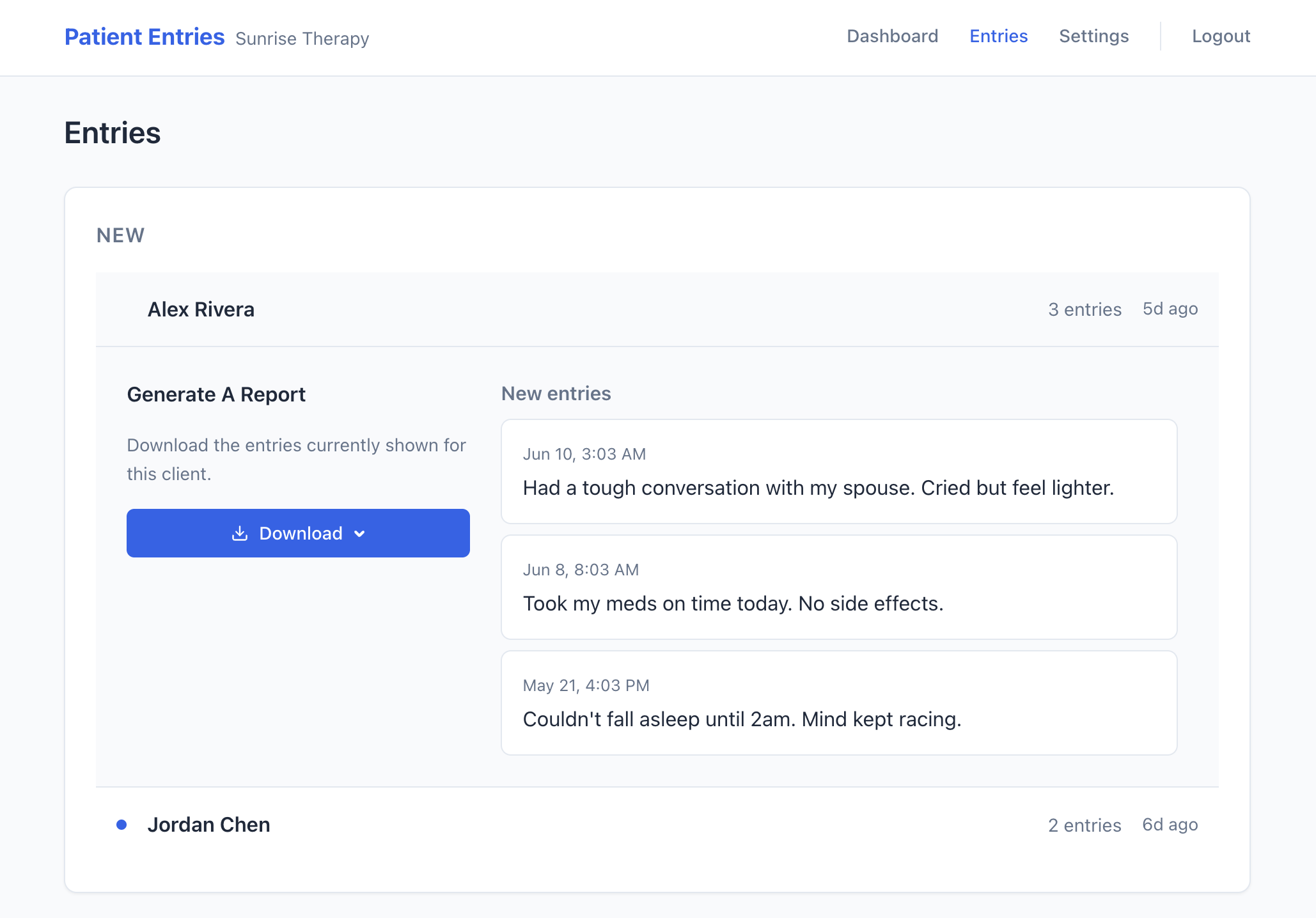Click the Patient Entries logo link
The image size is (1316, 918).
click(145, 37)
